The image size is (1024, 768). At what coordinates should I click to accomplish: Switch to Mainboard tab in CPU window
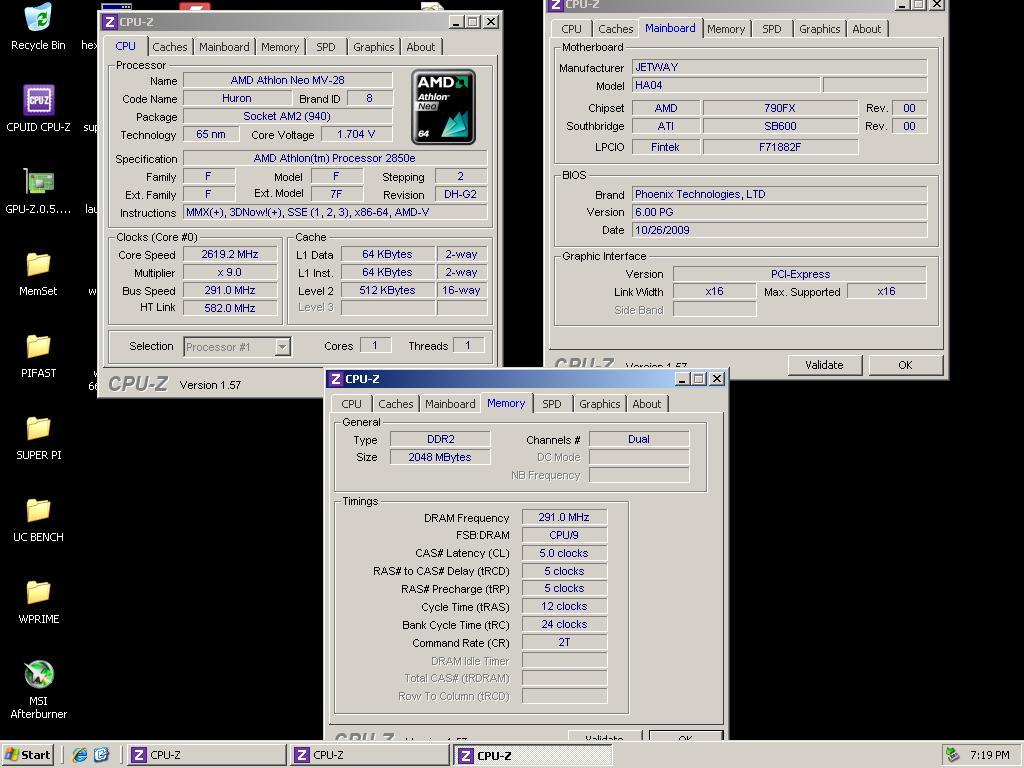pyautogui.click(x=224, y=47)
